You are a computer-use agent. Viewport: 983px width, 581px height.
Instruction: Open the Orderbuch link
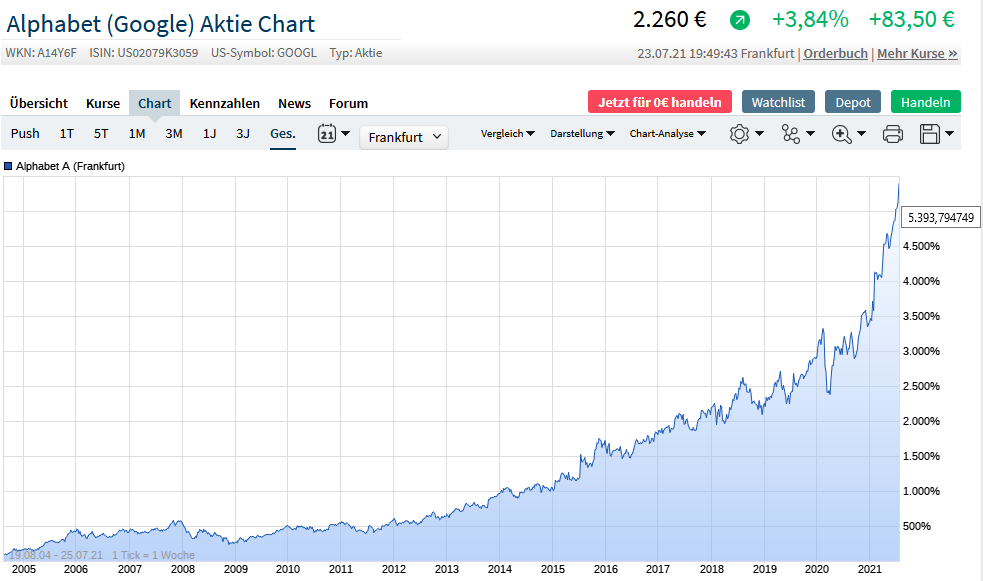(x=835, y=53)
